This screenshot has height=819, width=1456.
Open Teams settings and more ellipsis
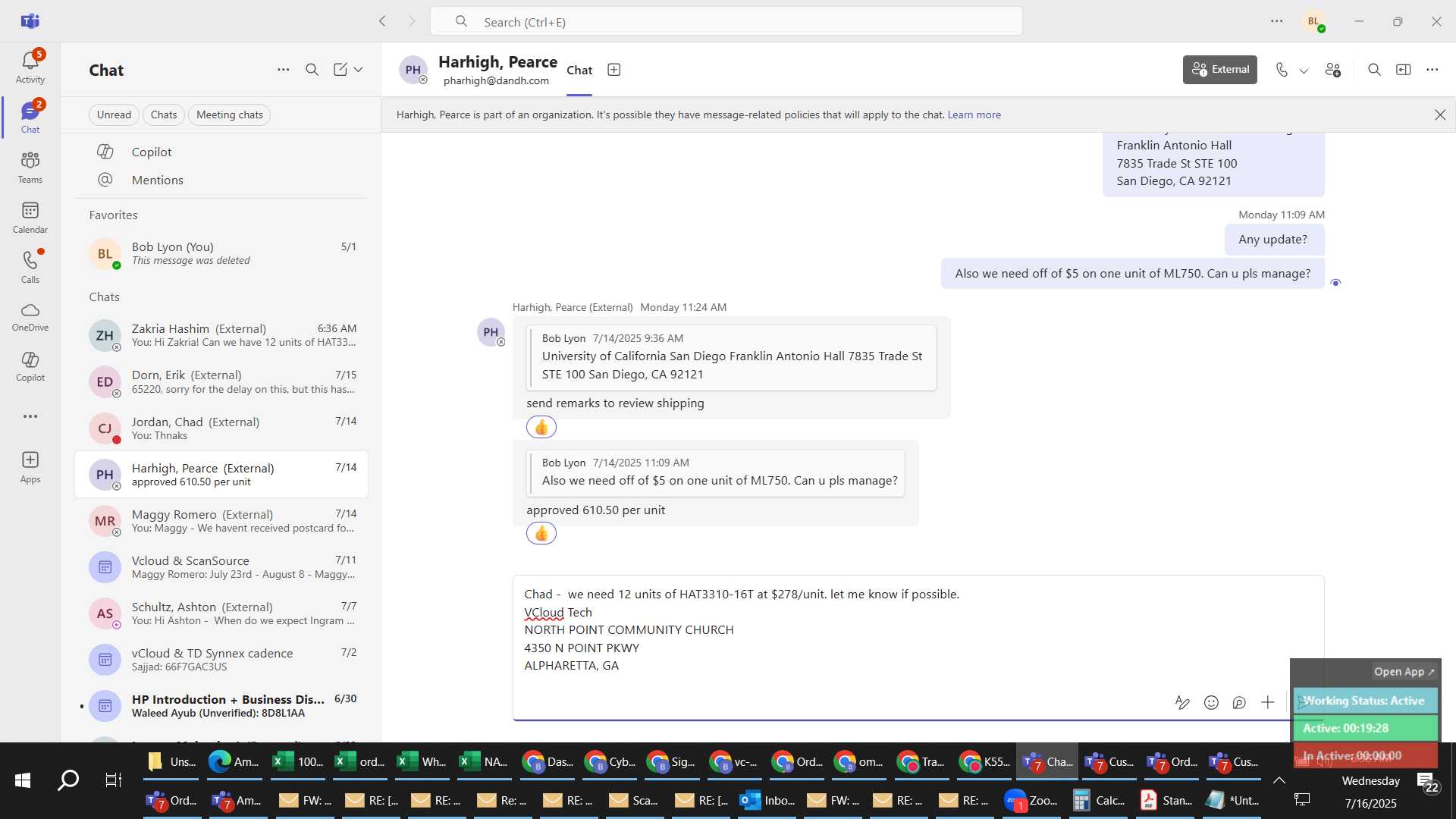pyautogui.click(x=1277, y=21)
